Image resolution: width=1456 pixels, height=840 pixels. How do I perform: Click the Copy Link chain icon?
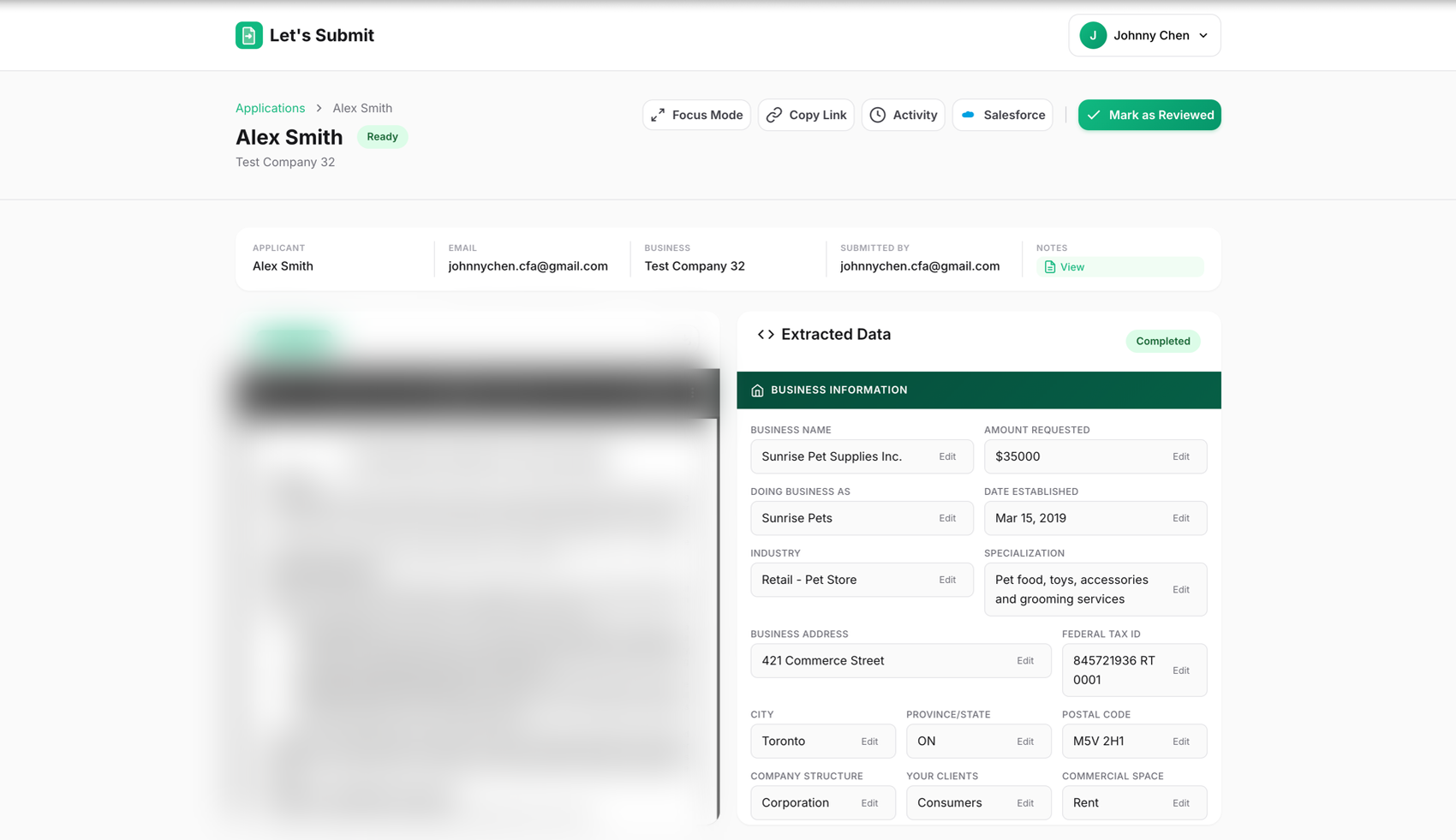click(773, 115)
